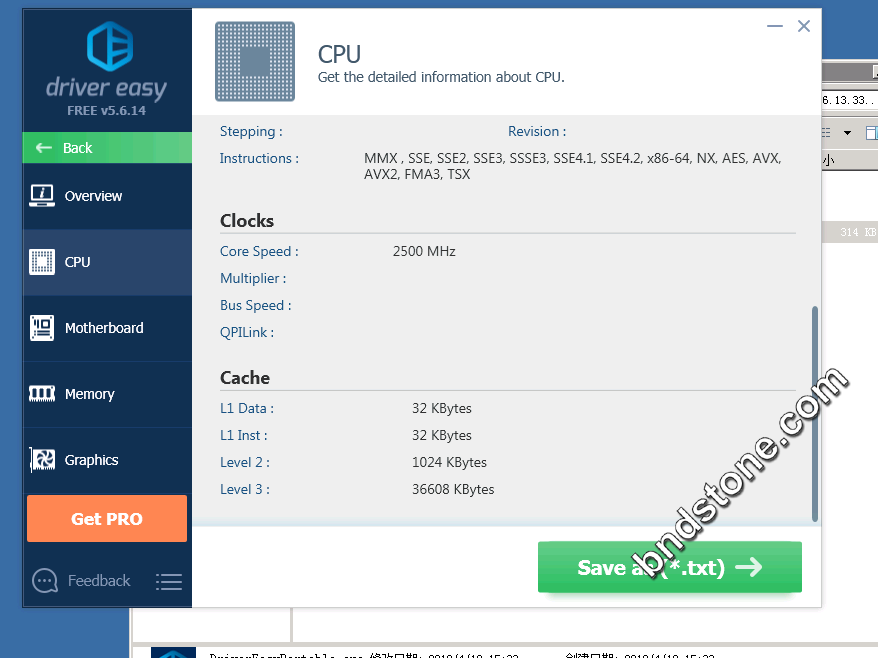Click the view layout icon in background window
The image size is (878, 658).
point(827,133)
